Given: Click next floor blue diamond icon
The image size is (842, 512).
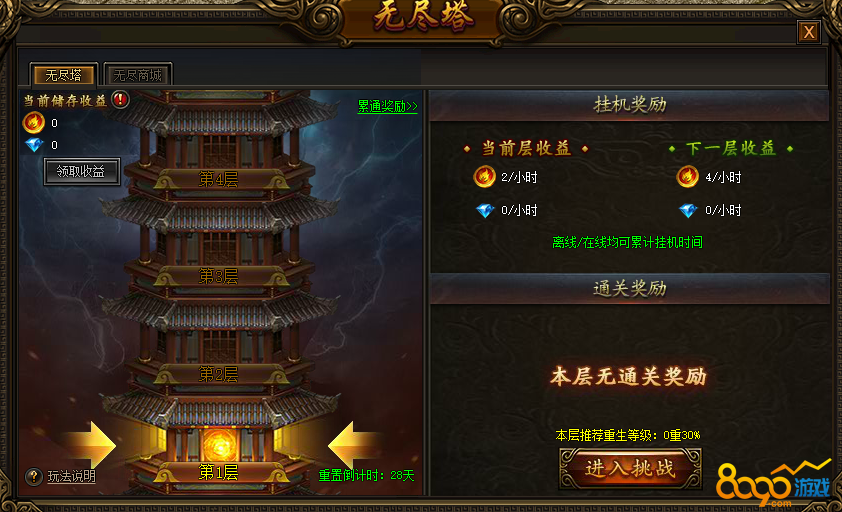Looking at the screenshot, I should click(x=688, y=210).
